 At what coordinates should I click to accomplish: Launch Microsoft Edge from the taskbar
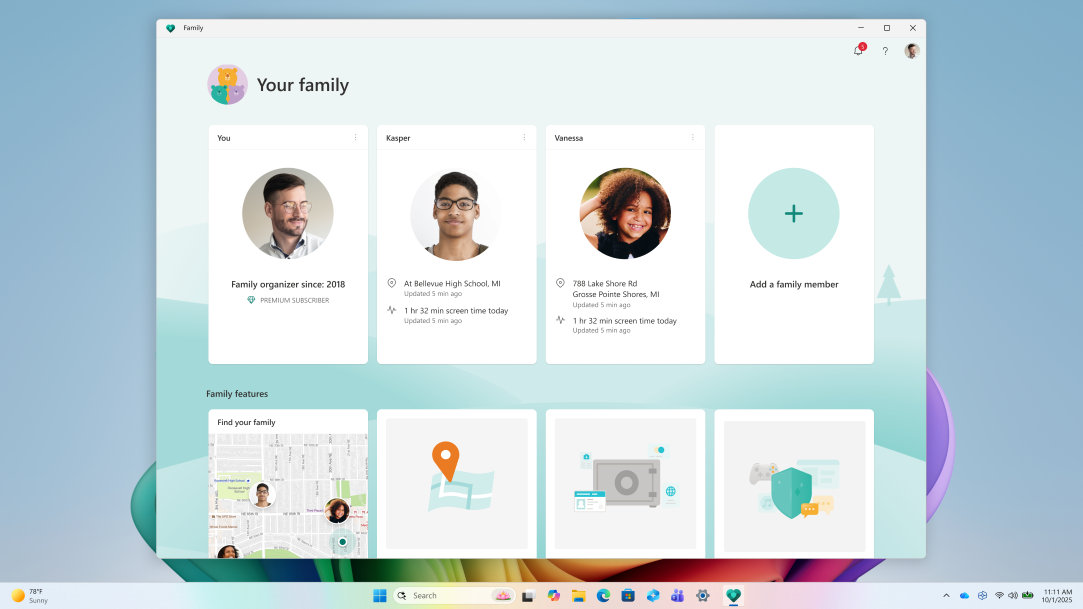602,595
